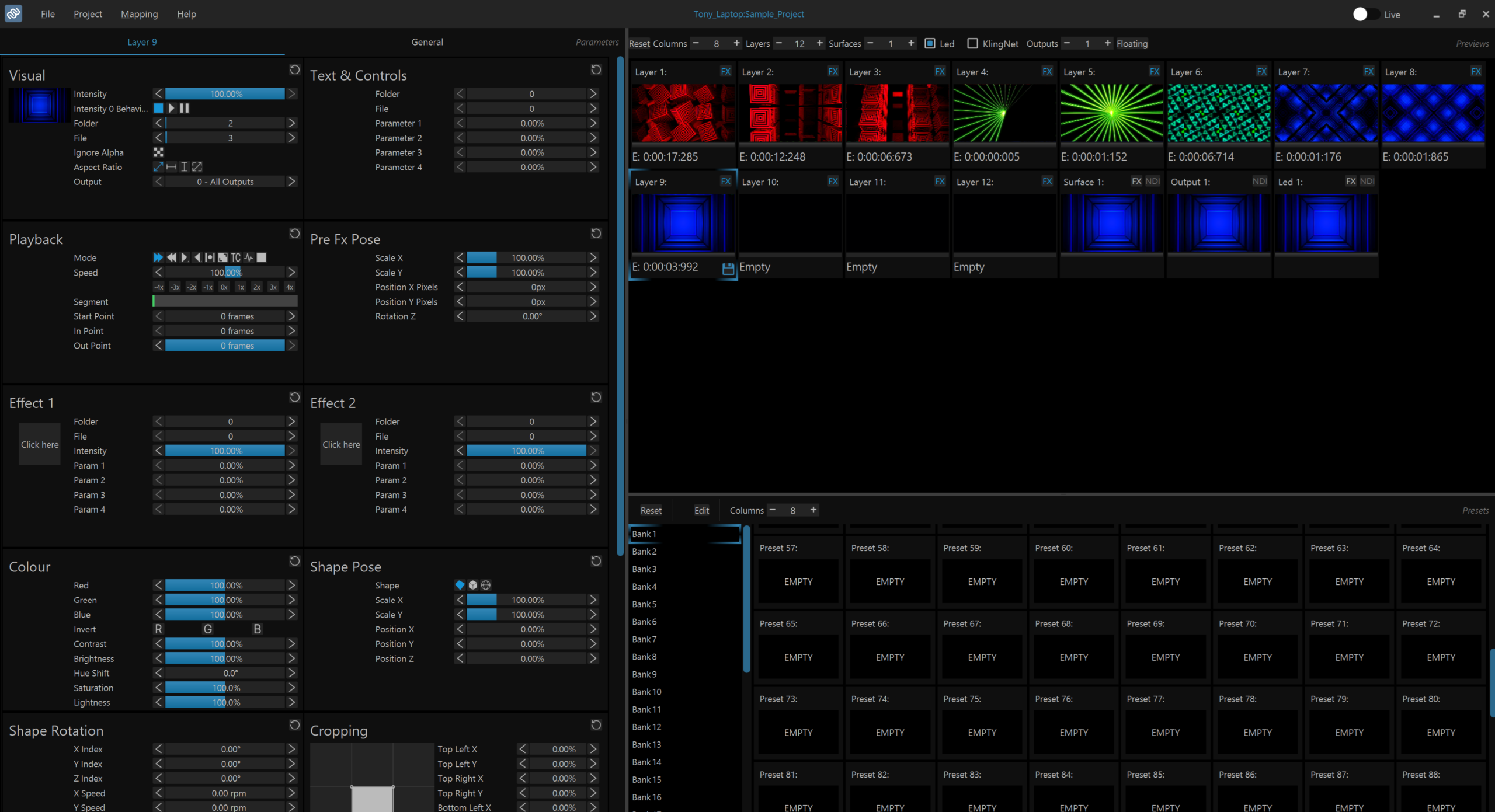This screenshot has height=812, width=1495.
Task: Click the save icon on Layer 9 preview
Action: click(728, 269)
